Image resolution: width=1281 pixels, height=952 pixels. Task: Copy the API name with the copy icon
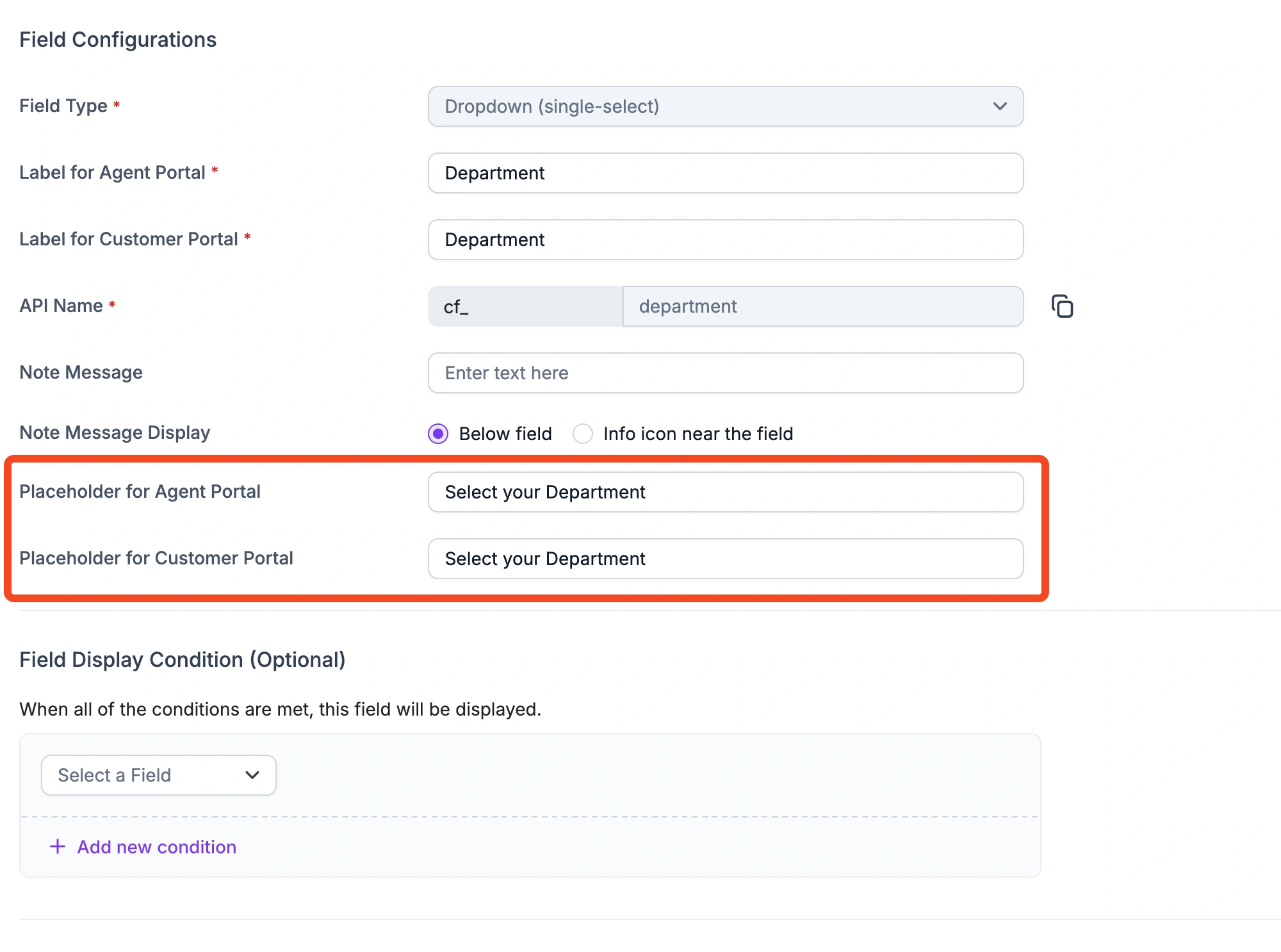click(1062, 306)
